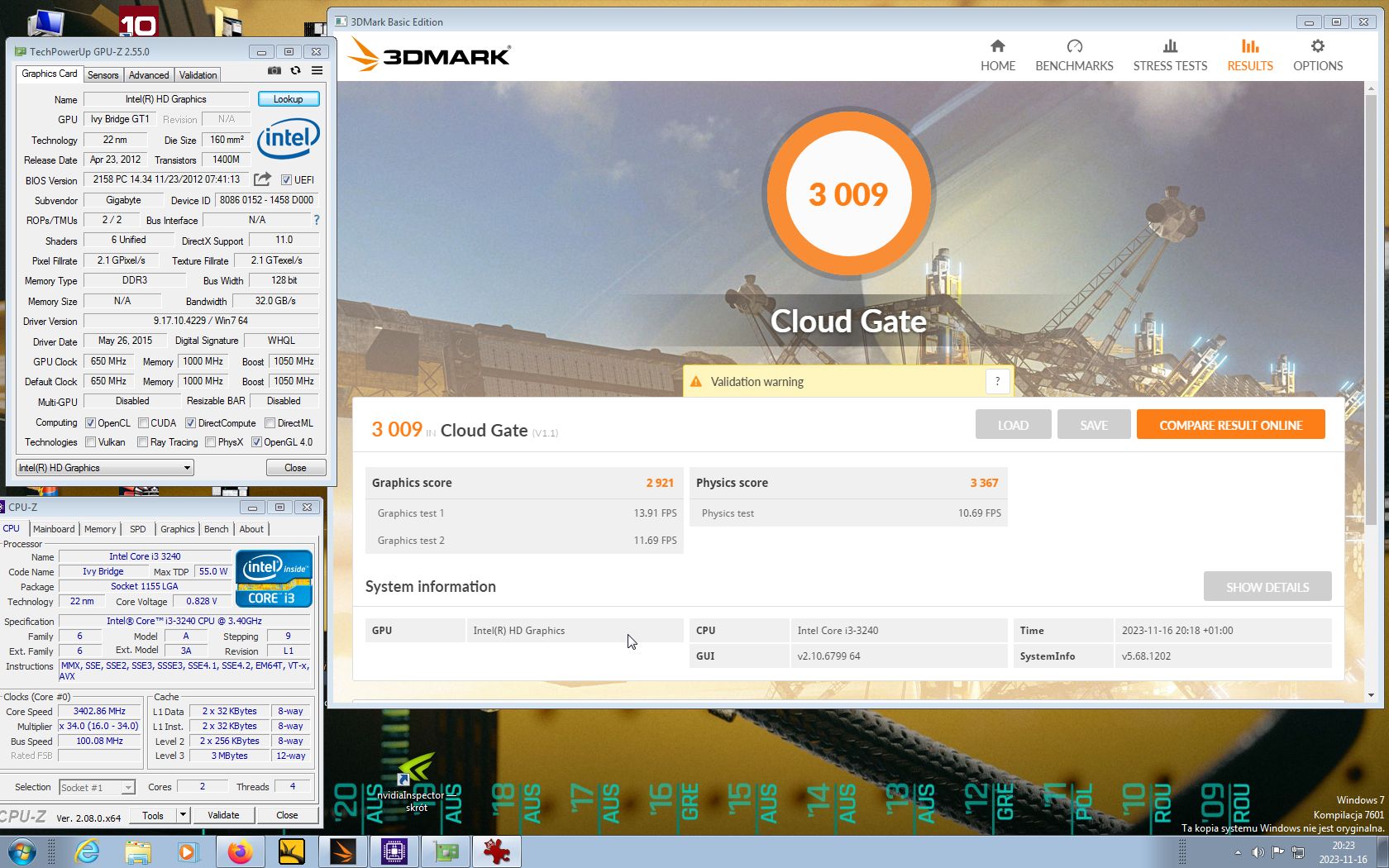Image resolution: width=1389 pixels, height=868 pixels.
Task: Open 3DMark BENCHMARKS section
Action: (1074, 56)
